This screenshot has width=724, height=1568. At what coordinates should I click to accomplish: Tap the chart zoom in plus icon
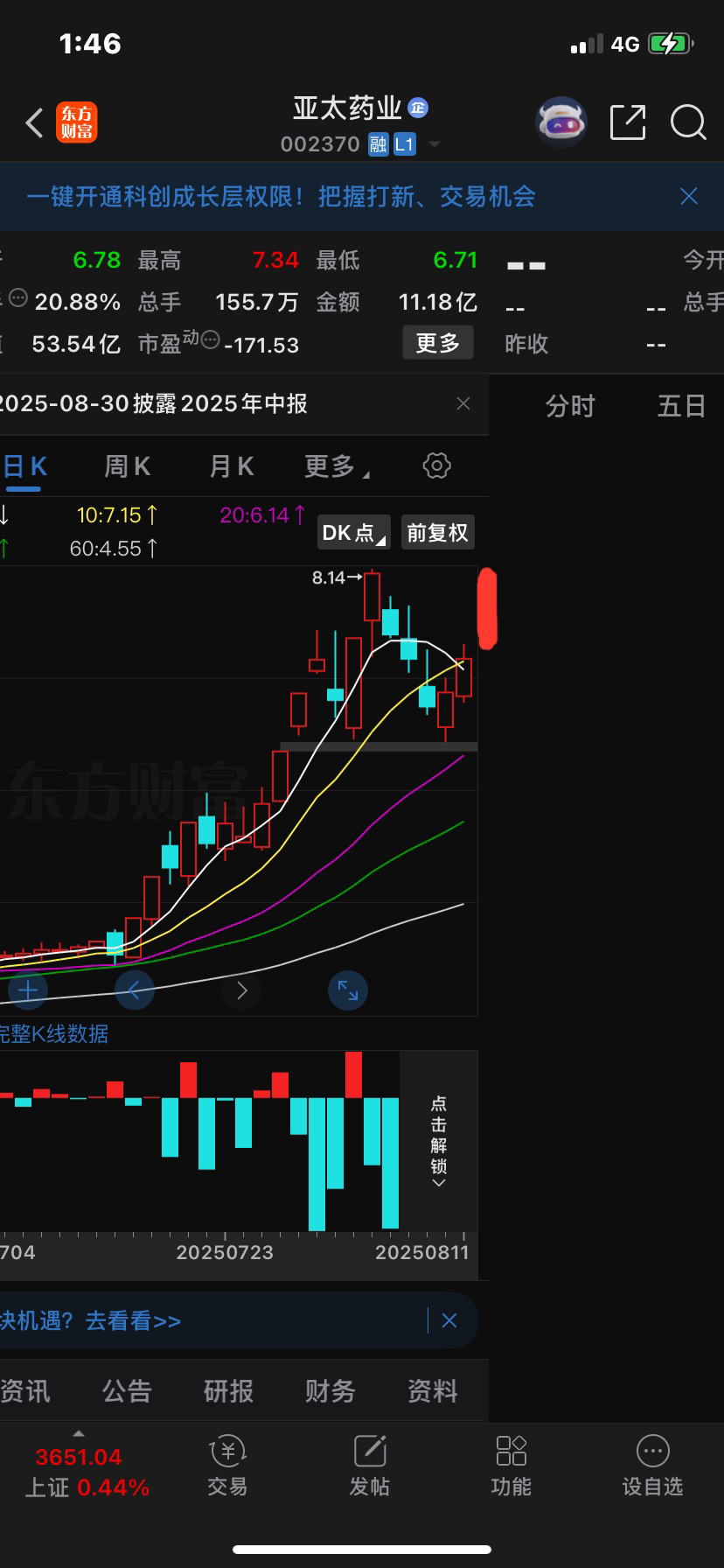coord(28,990)
